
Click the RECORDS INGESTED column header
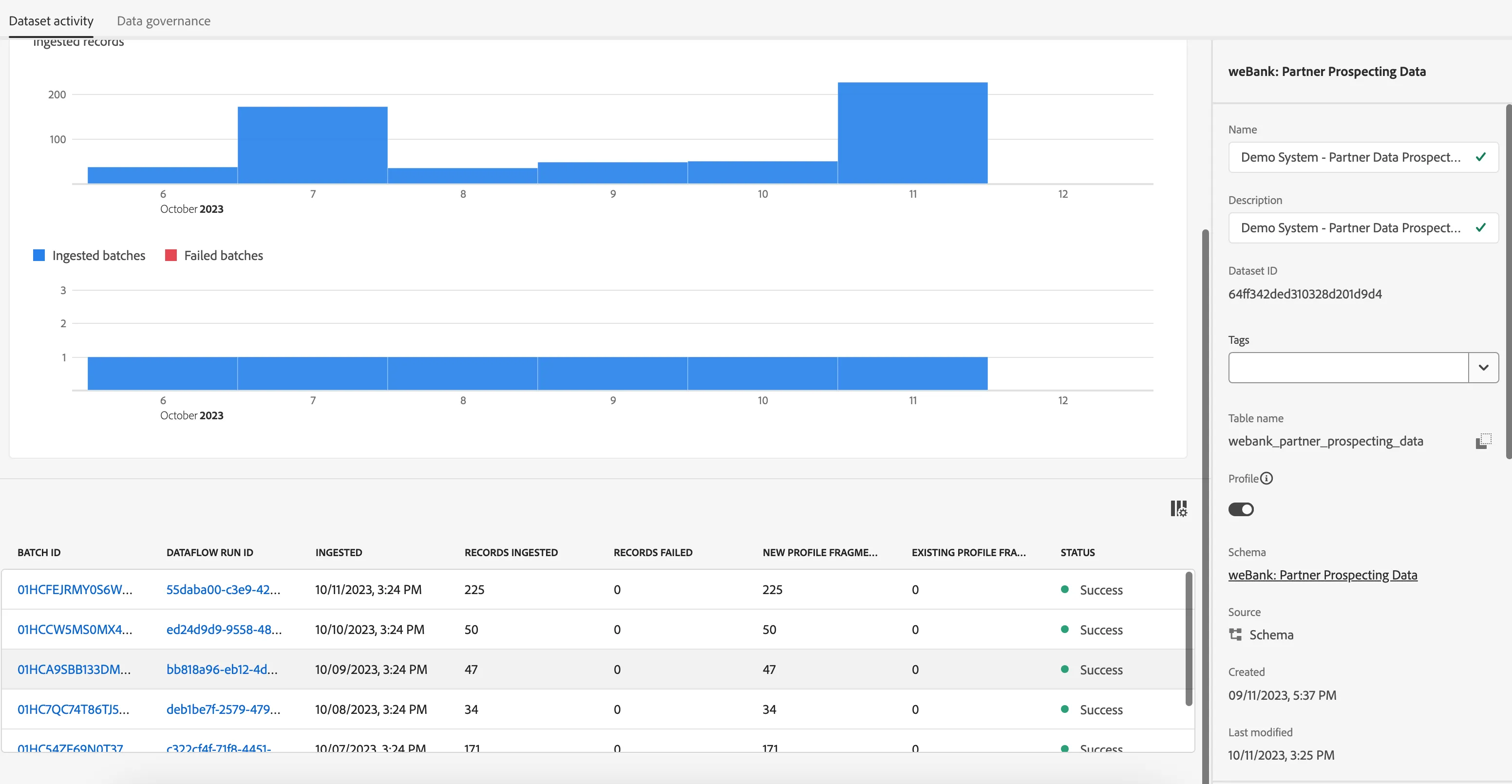pyautogui.click(x=510, y=553)
